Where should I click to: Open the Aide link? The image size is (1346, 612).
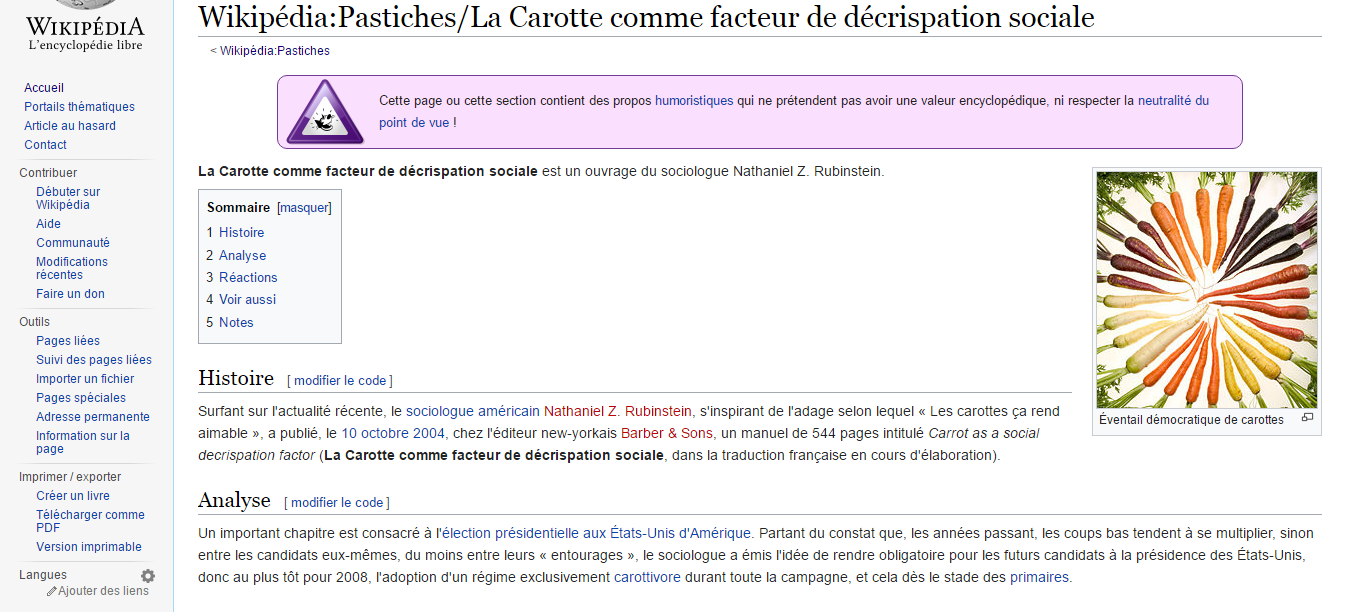(48, 224)
